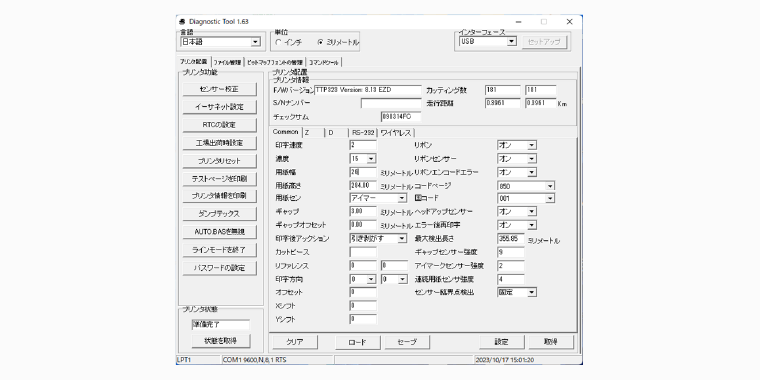Click the RTCの設定 button
The image size is (760, 380).
tap(219, 125)
